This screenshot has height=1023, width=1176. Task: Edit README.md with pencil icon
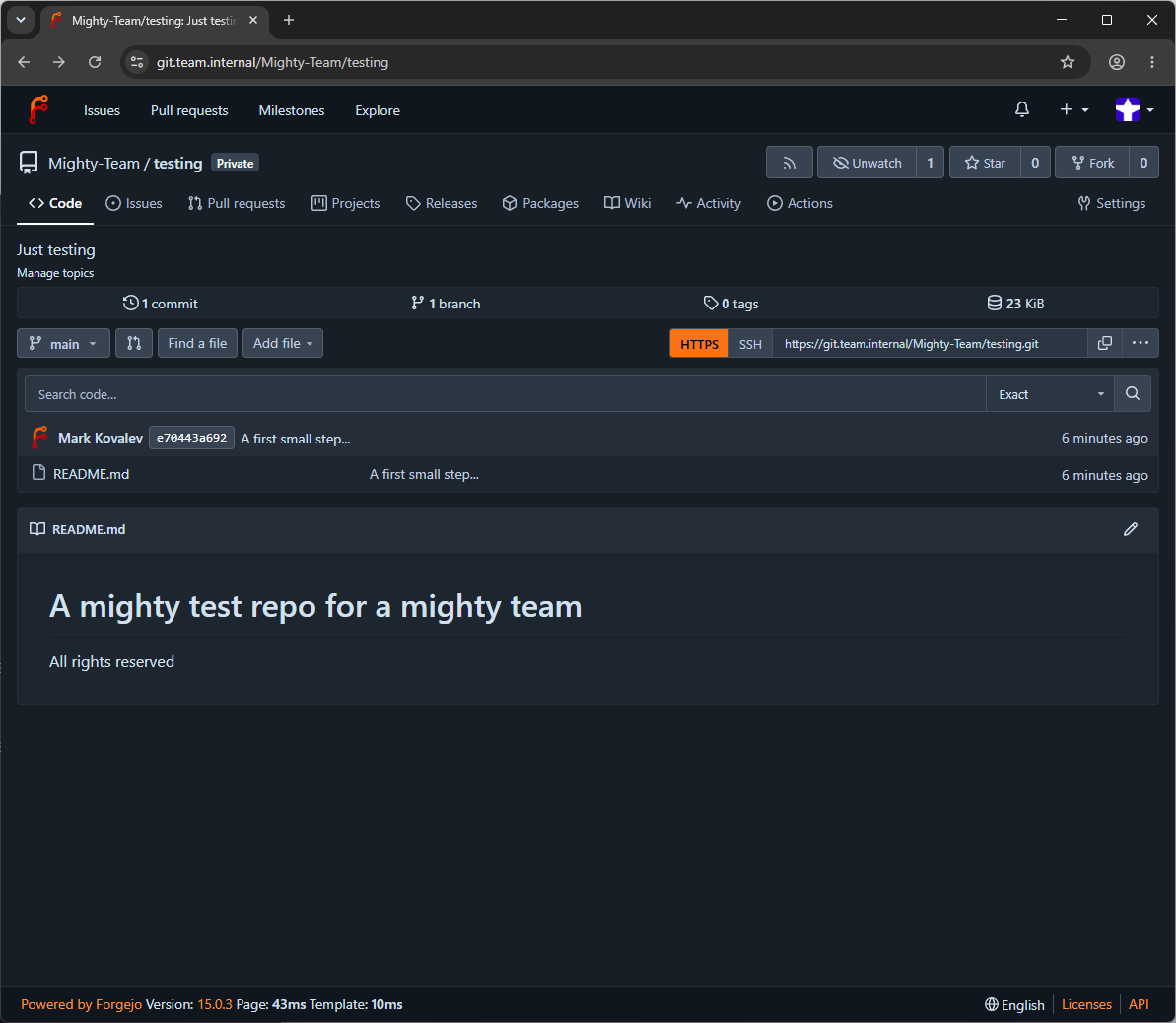point(1131,529)
